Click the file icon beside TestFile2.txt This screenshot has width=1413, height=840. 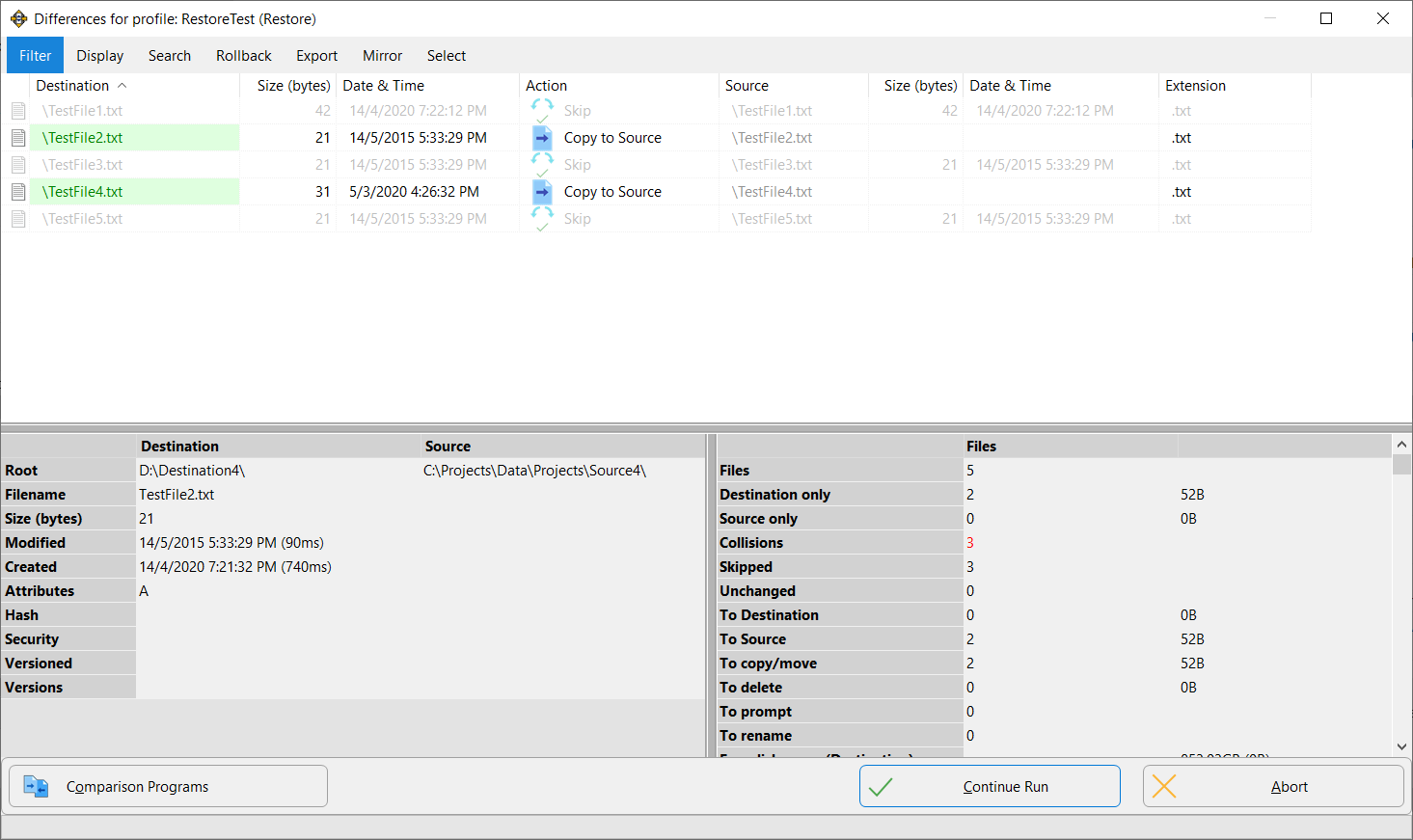point(18,138)
